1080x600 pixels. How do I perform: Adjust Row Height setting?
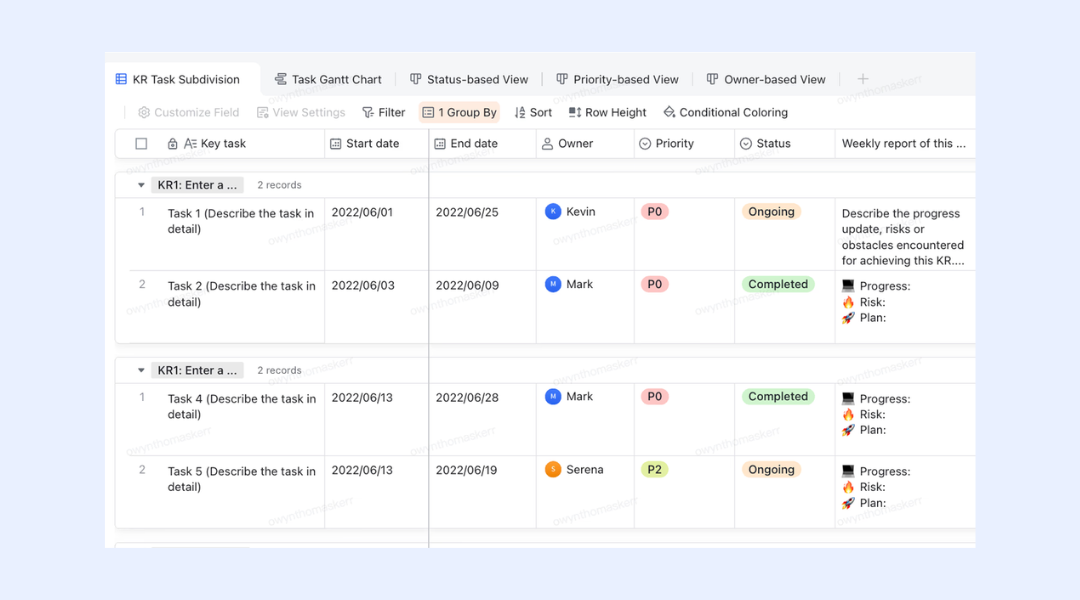coord(607,112)
